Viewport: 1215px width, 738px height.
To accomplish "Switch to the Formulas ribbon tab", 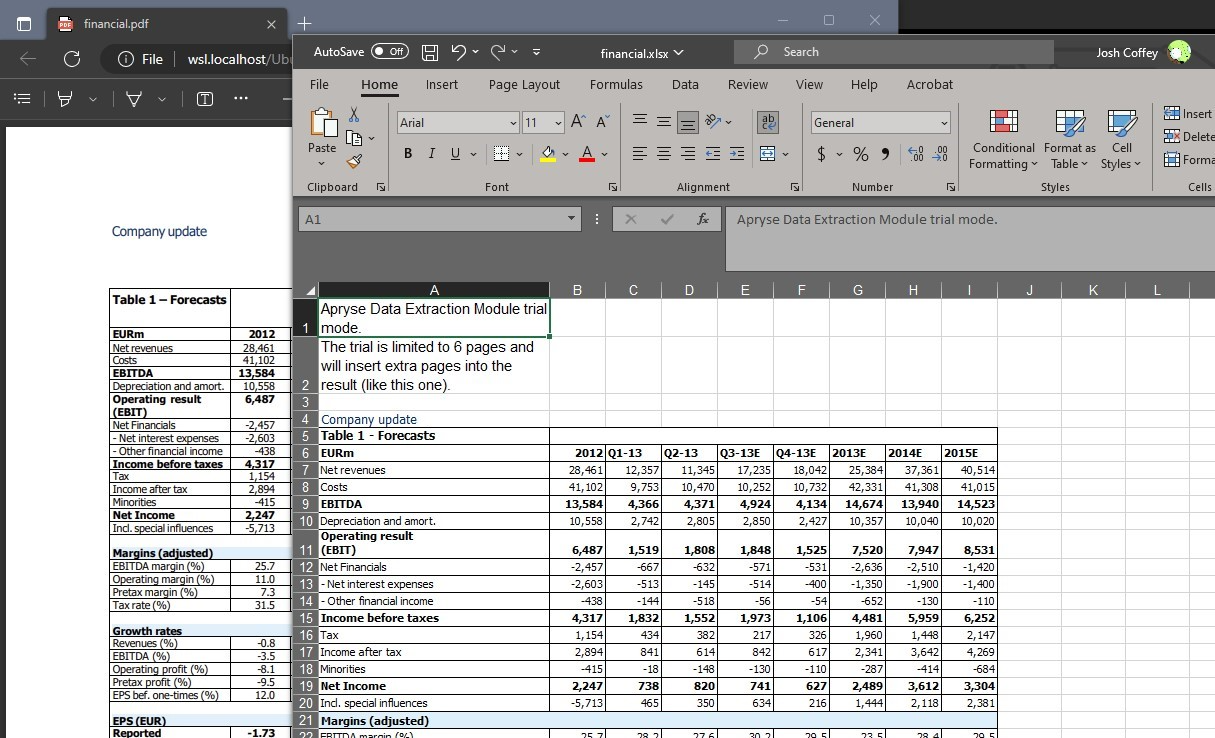I will tap(616, 85).
